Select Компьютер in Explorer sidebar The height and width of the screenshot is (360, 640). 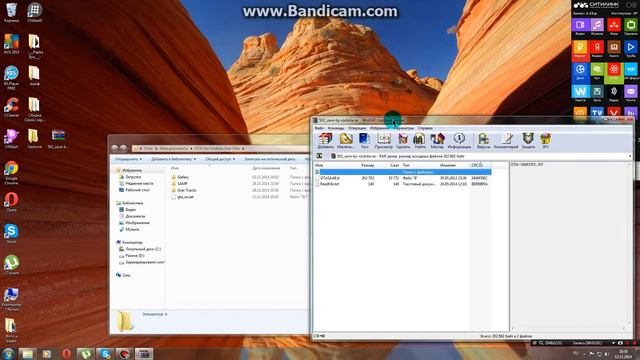coord(132,242)
